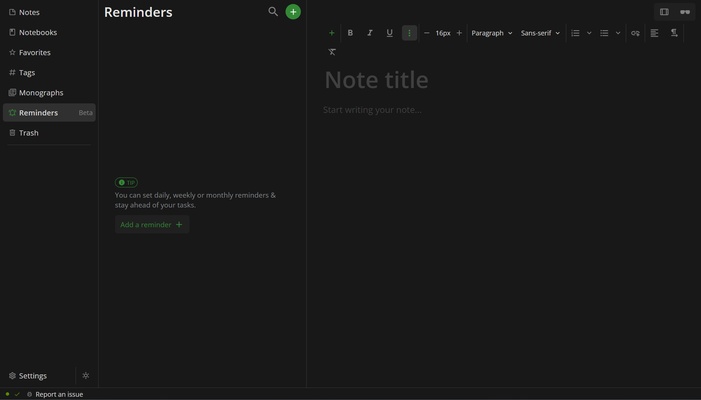Click the green plus create button

(x=293, y=12)
